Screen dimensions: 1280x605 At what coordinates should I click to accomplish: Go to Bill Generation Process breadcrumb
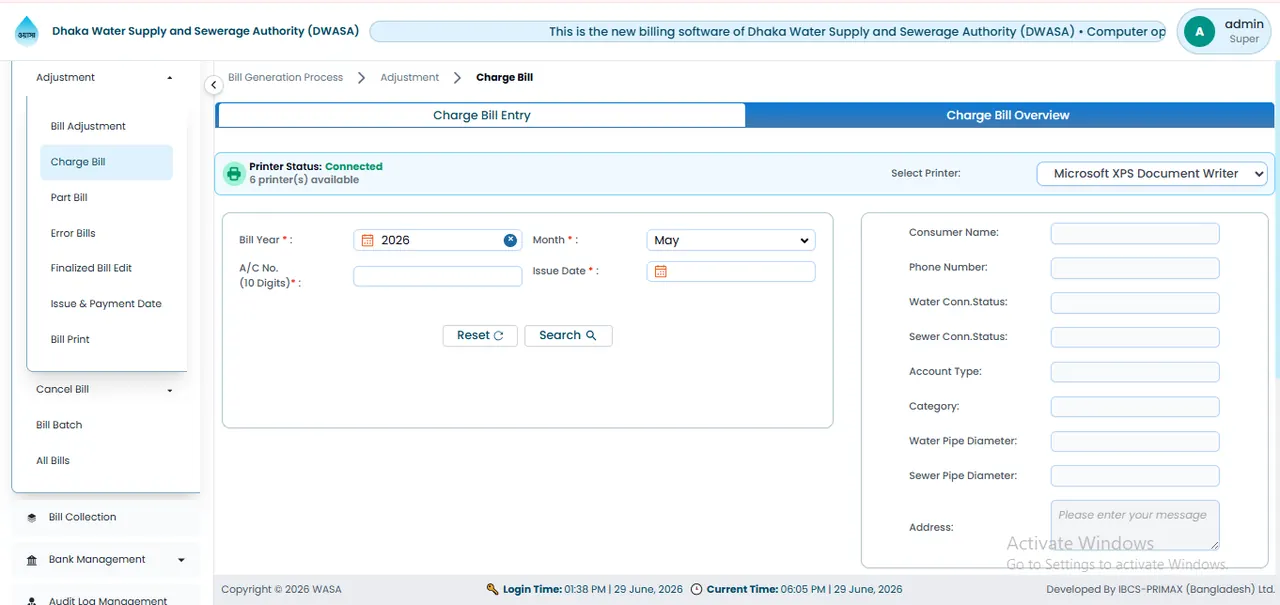(285, 78)
